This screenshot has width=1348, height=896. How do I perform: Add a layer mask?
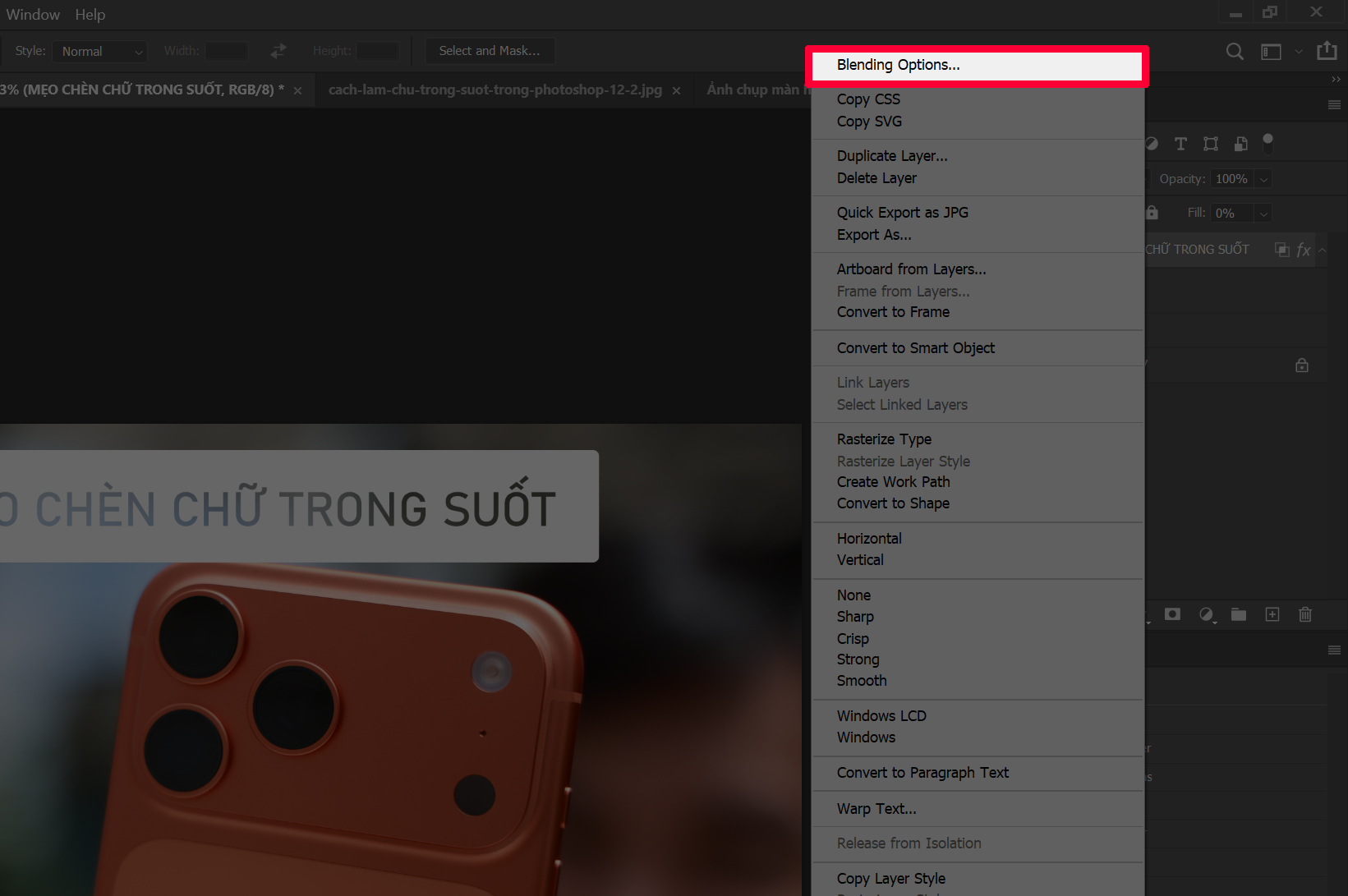1172,614
